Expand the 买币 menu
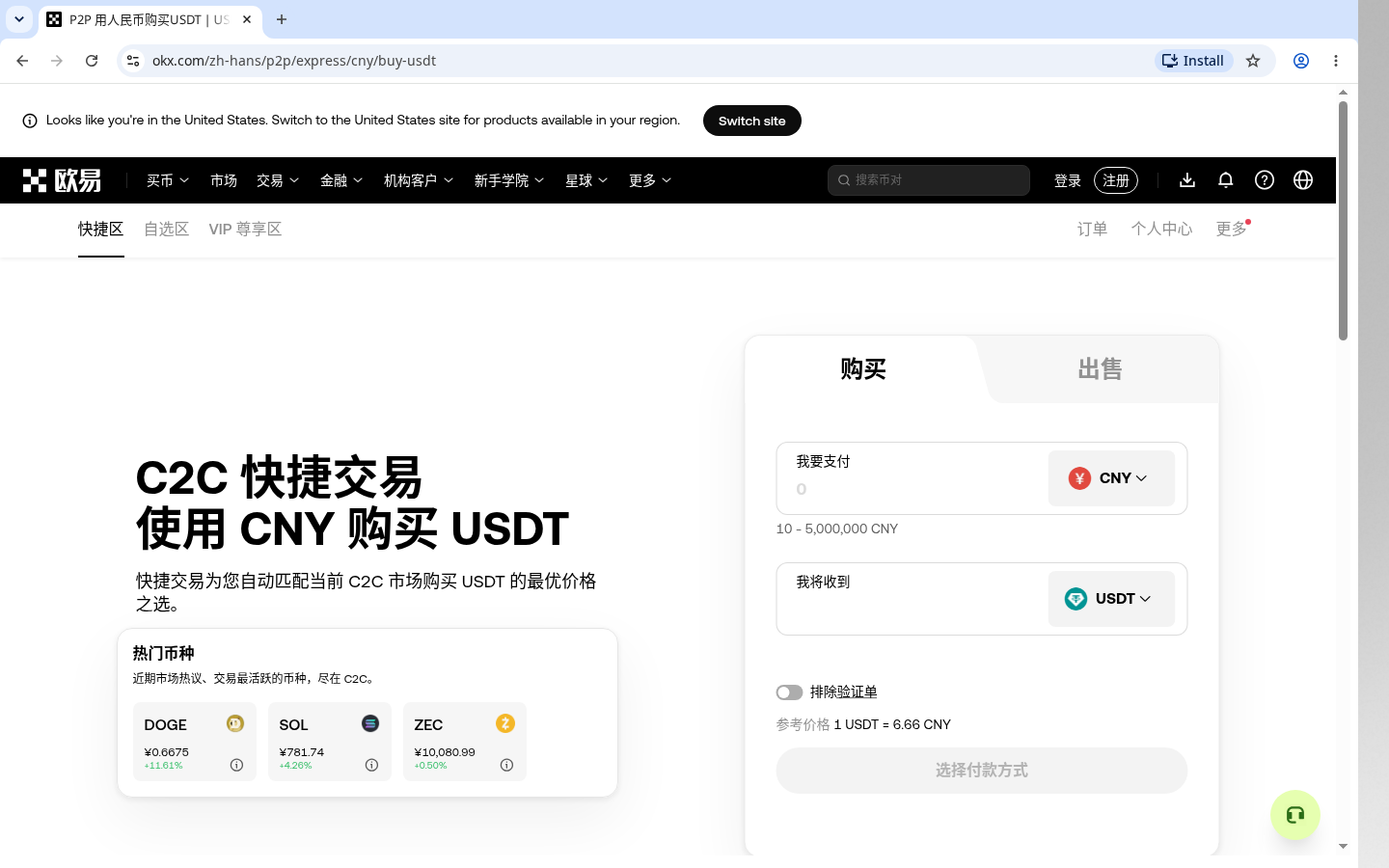The image size is (1389, 868). tap(168, 180)
